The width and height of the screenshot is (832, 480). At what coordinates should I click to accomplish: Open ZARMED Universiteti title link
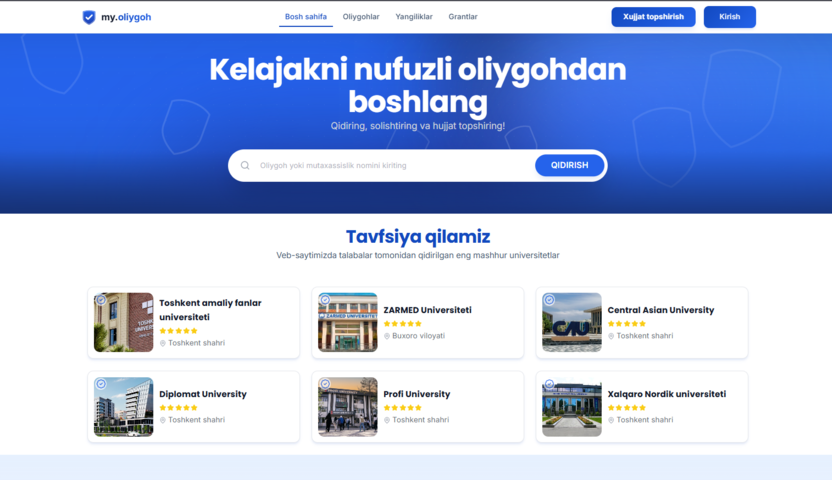[427, 310]
